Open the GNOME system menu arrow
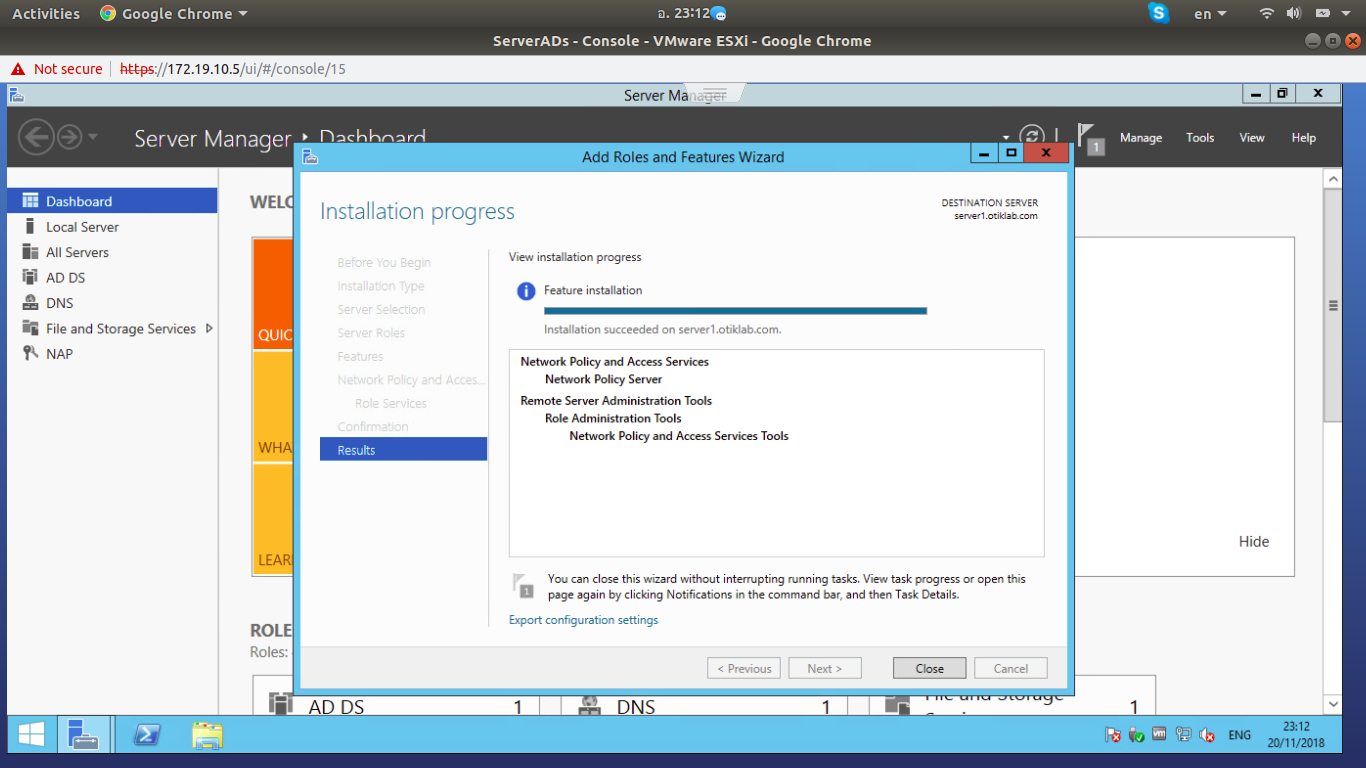The height and width of the screenshot is (768, 1366). [1346, 13]
